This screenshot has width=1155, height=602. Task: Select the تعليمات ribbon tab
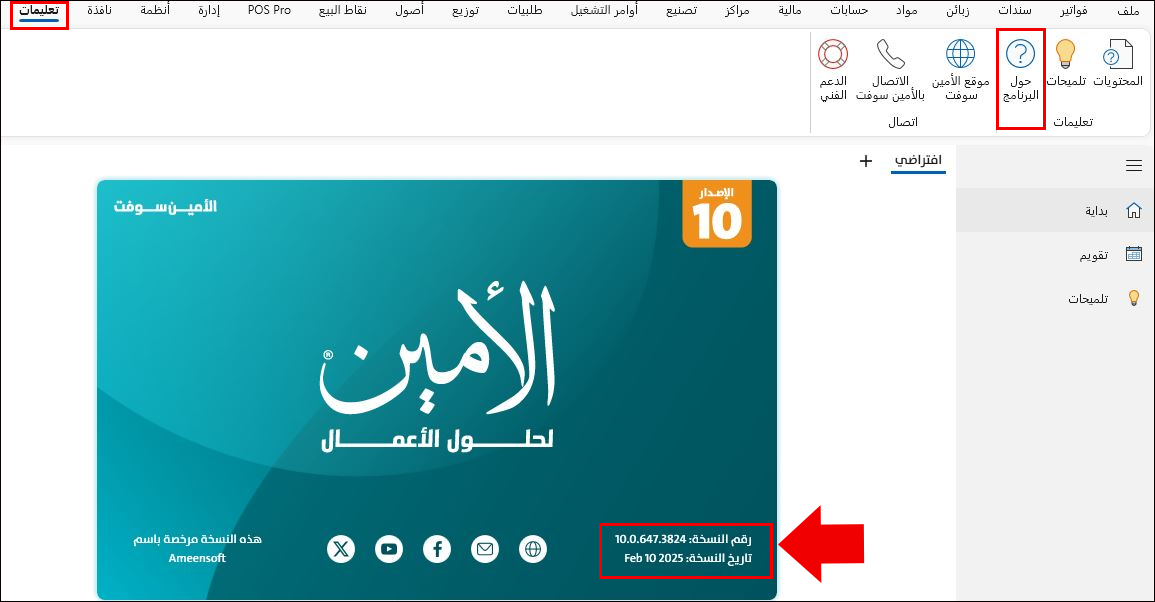point(39,11)
